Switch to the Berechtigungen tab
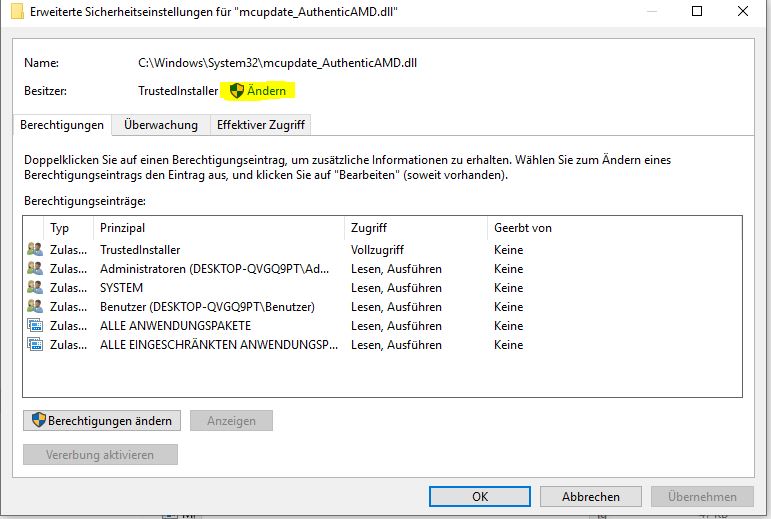 (x=62, y=125)
